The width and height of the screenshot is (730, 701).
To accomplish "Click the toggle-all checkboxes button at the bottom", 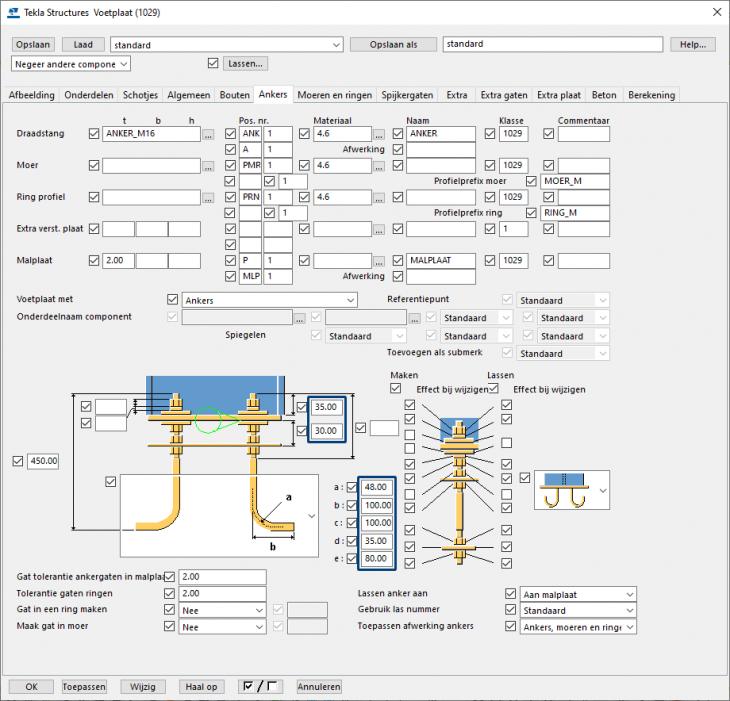I will 260,687.
